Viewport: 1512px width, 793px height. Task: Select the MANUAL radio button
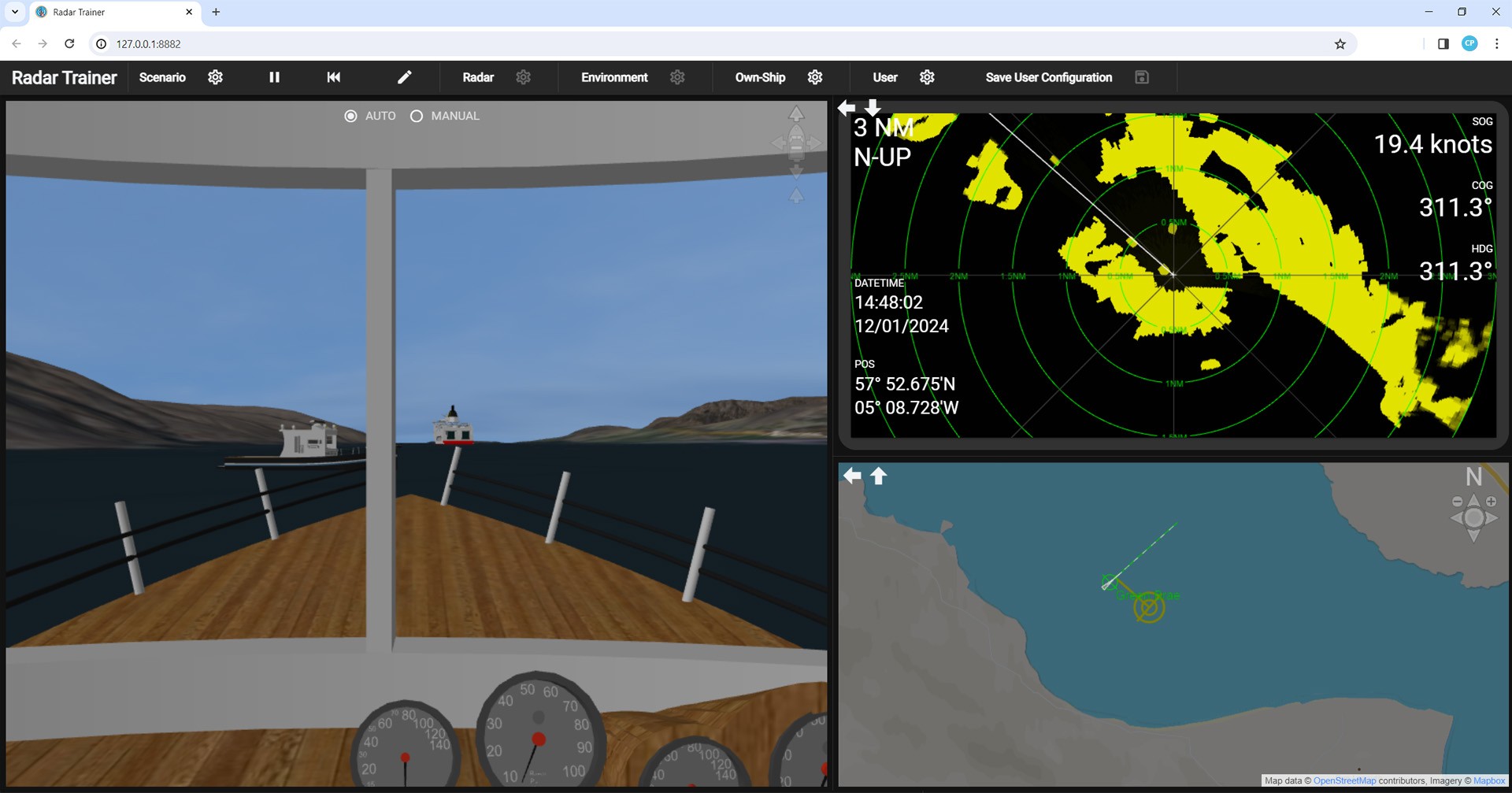417,116
